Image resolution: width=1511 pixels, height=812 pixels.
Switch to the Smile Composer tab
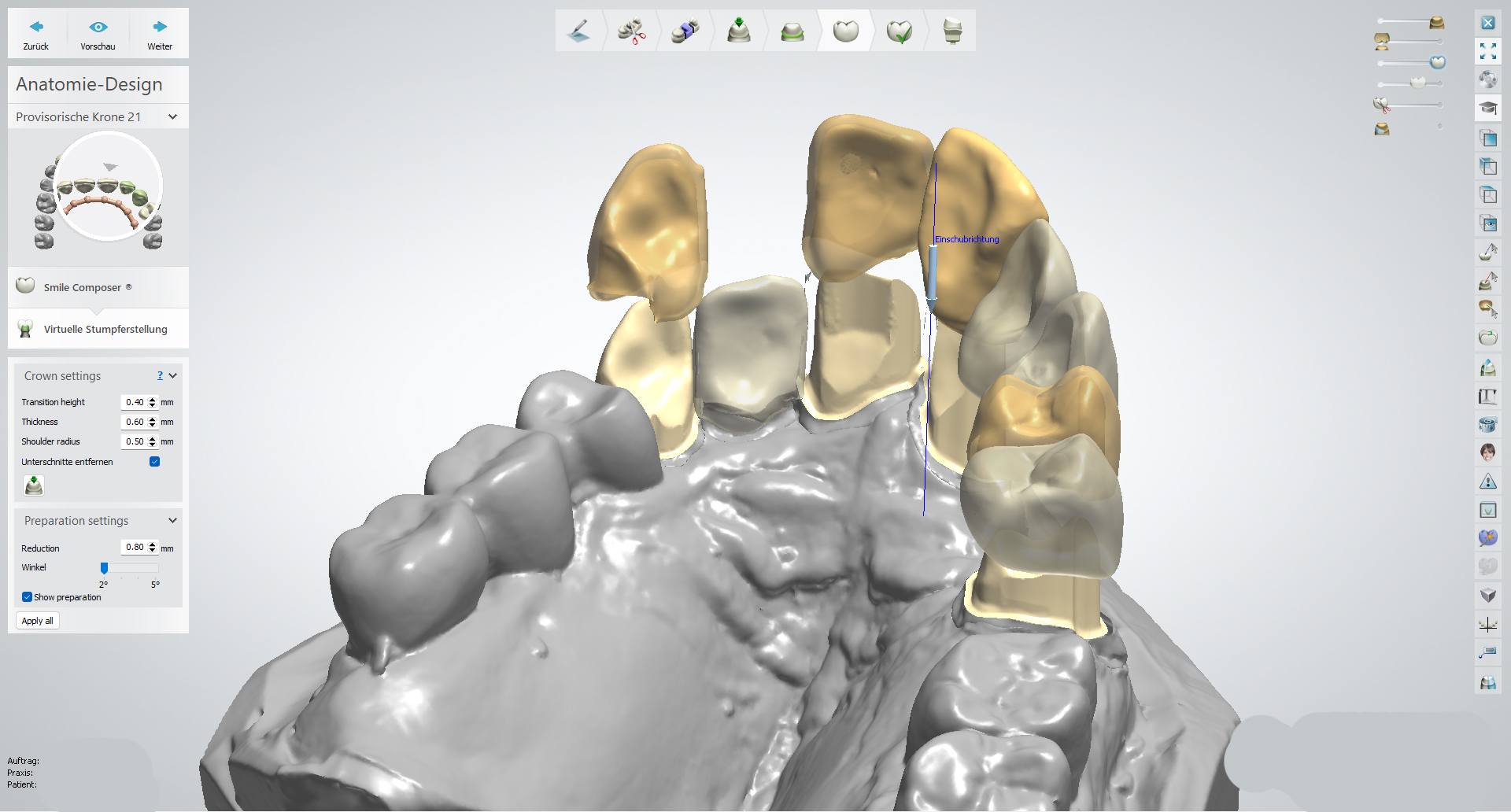coord(87,287)
